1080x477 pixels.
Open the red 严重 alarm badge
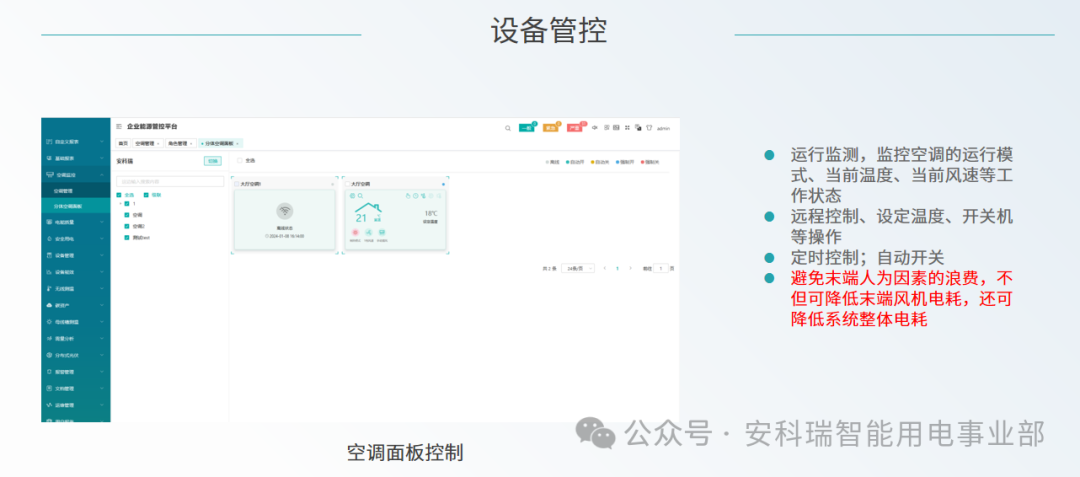574,127
